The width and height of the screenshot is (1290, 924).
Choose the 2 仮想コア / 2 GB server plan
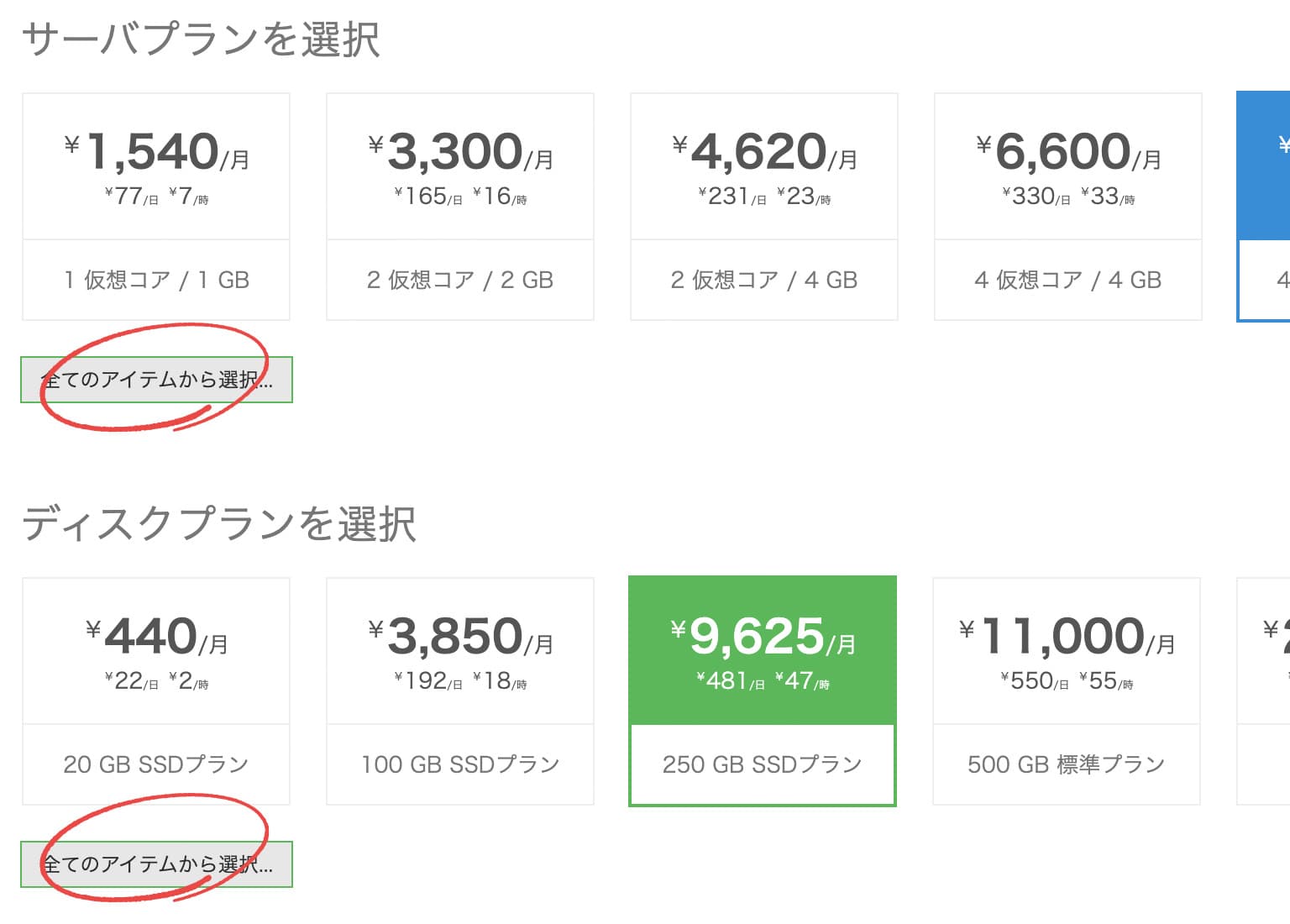coord(460,206)
